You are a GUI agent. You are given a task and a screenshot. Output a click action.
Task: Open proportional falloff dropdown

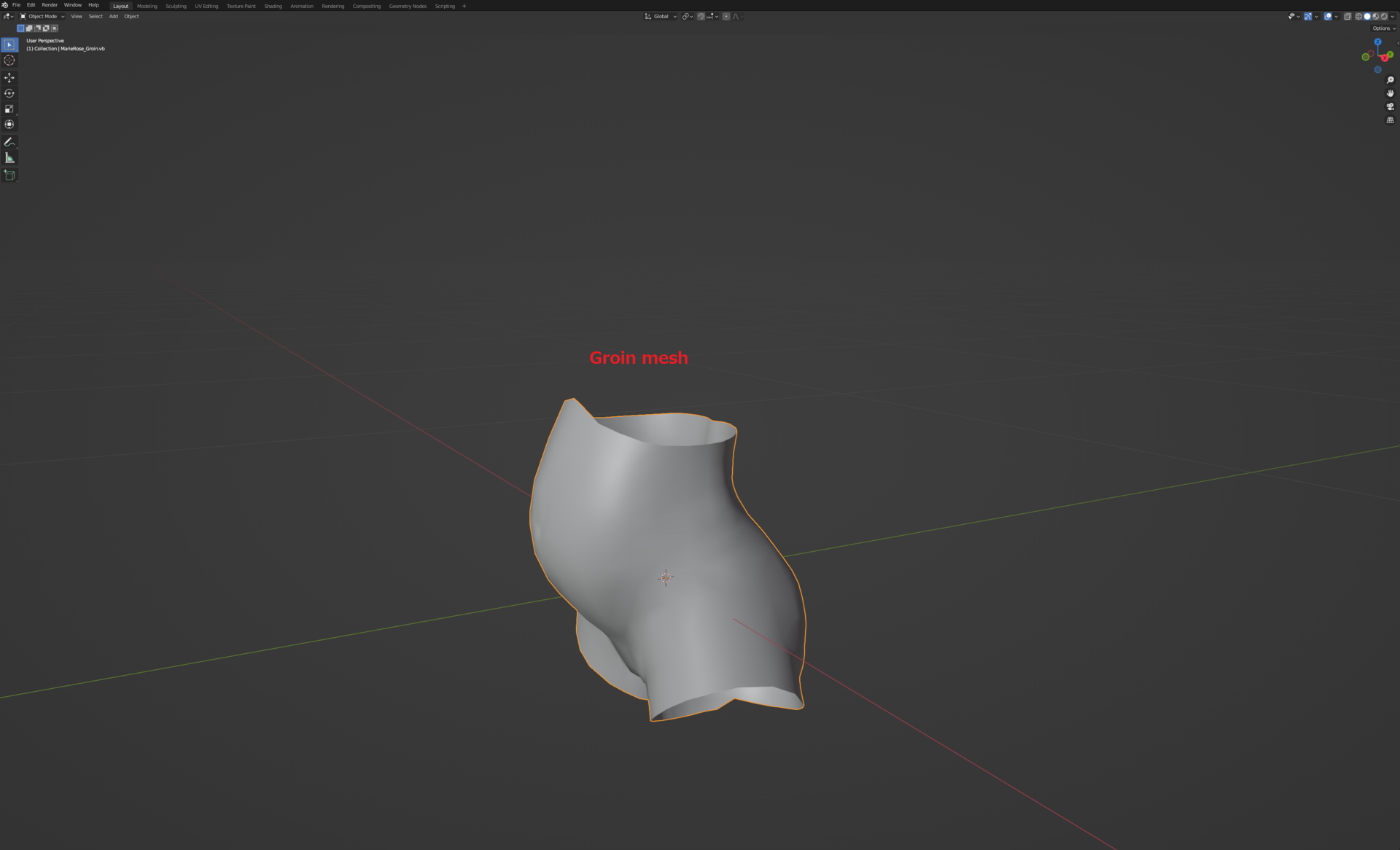pos(737,16)
